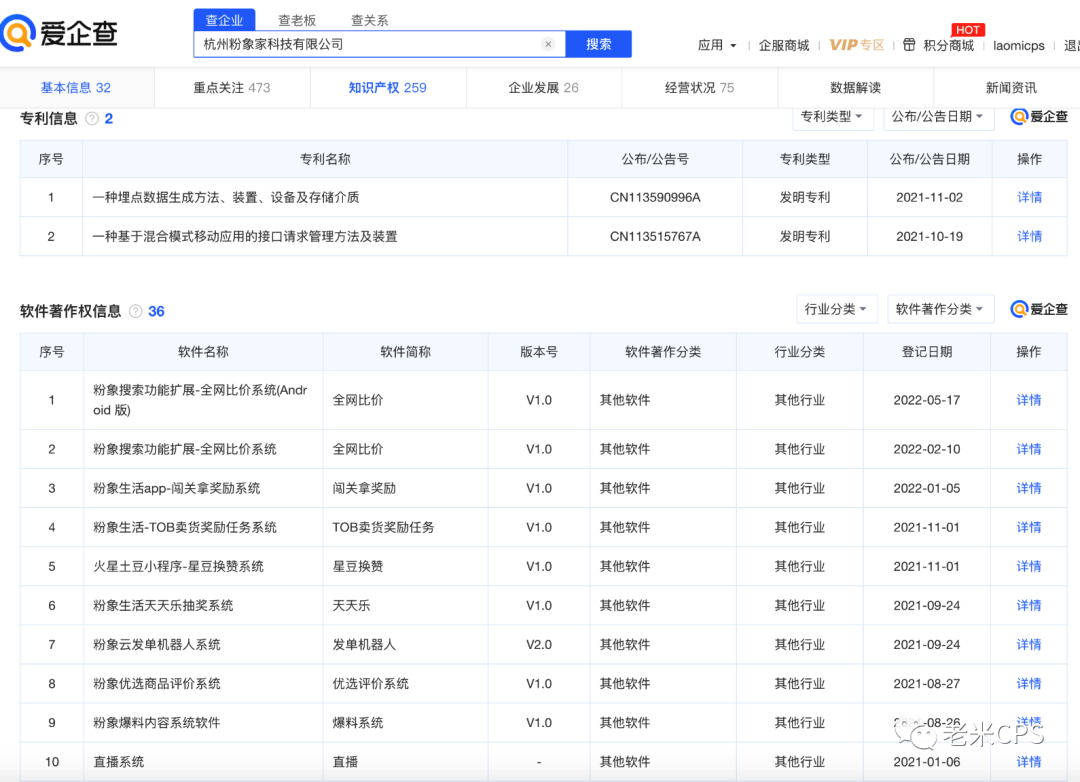Click software name 火星土豆小程序-星豆换赞系统
Viewport: 1080px width, 782px height.
[x=178, y=566]
